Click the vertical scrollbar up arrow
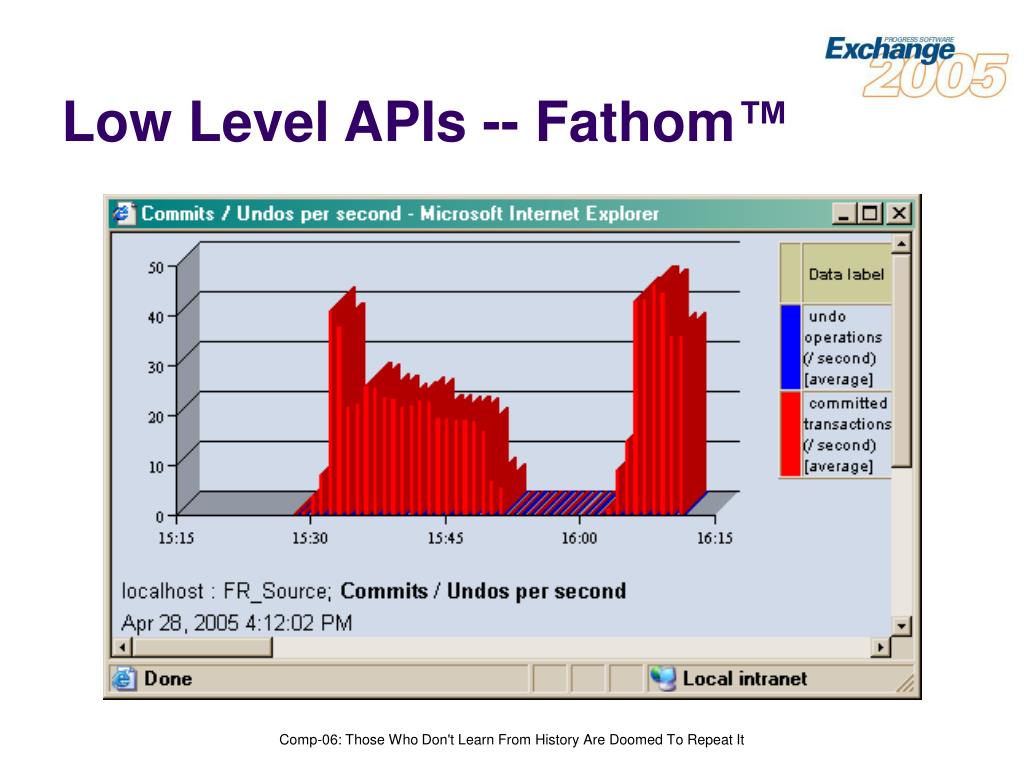 [x=901, y=244]
